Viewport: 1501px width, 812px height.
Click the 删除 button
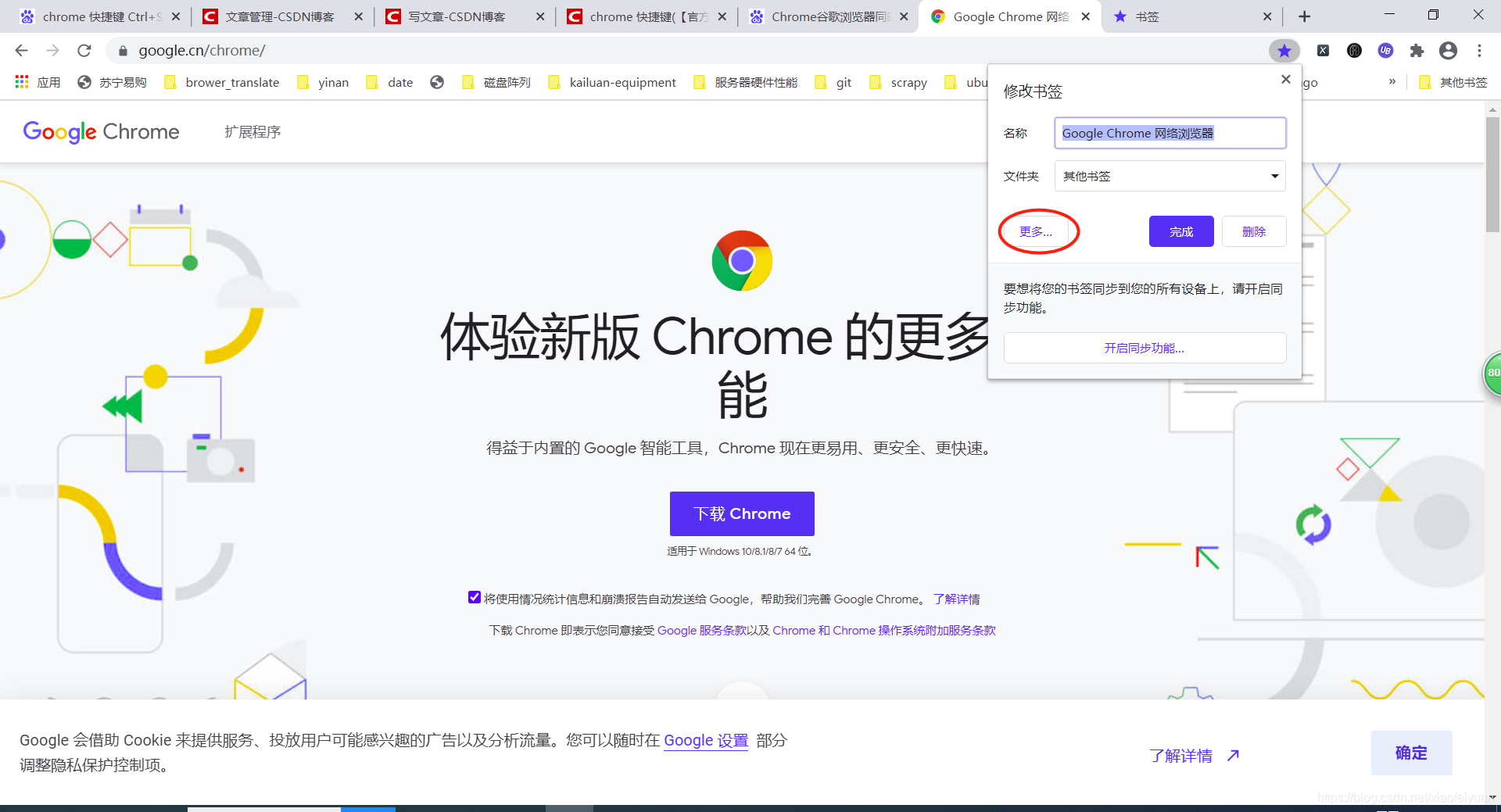pos(1254,231)
